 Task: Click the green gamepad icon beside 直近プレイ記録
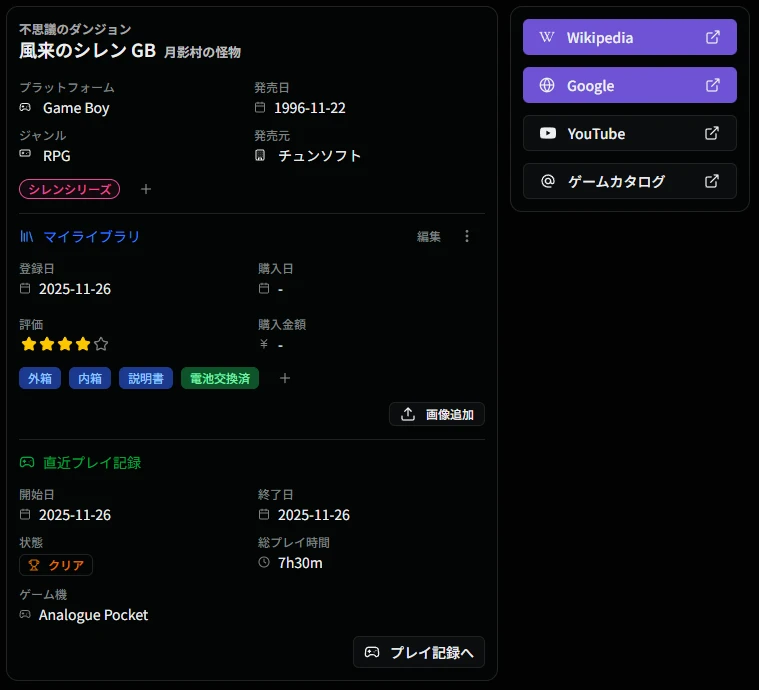[27, 462]
